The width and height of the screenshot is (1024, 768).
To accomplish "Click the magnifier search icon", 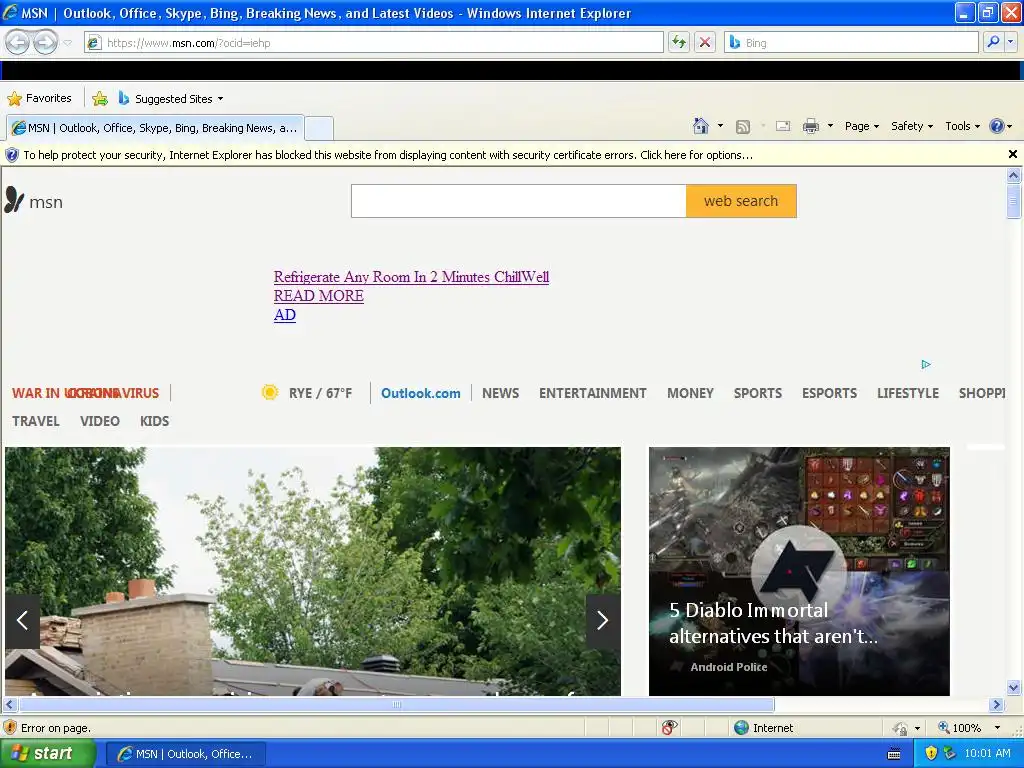I will tap(993, 42).
